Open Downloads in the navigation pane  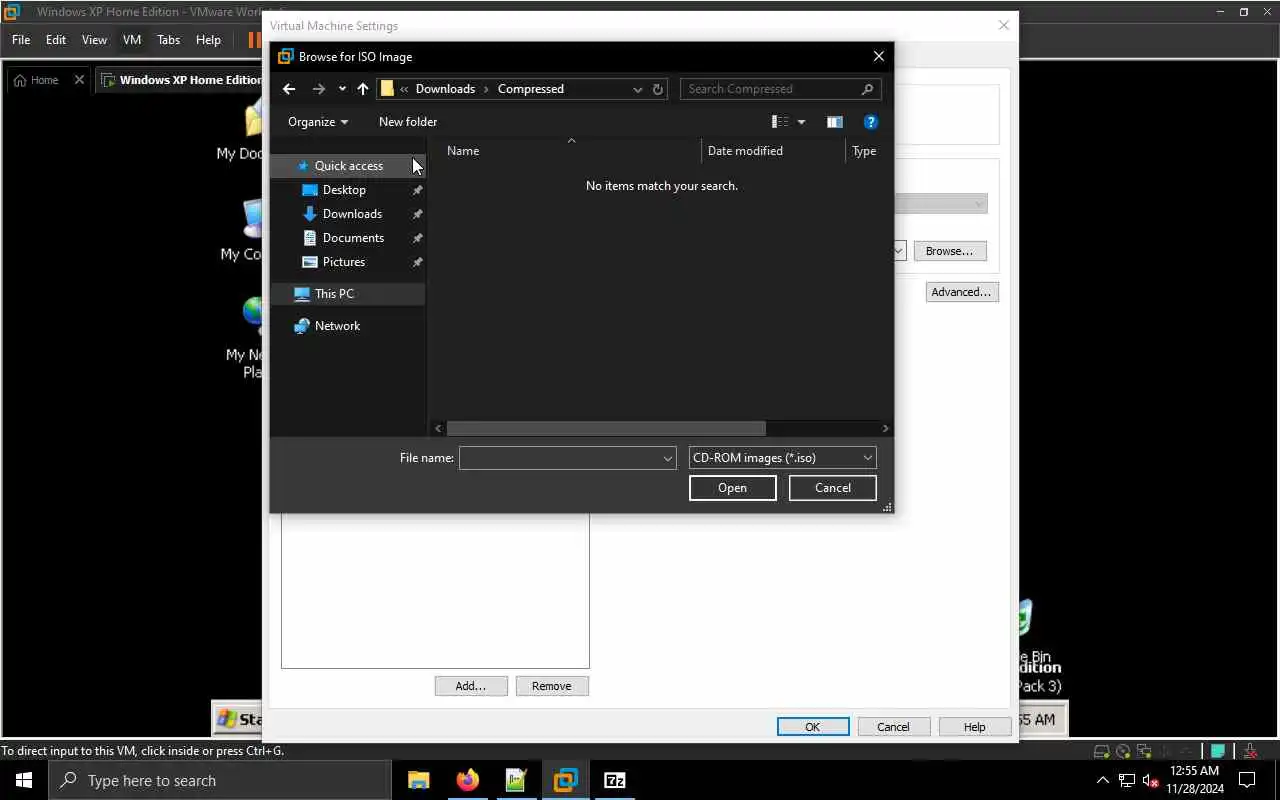coord(352,214)
